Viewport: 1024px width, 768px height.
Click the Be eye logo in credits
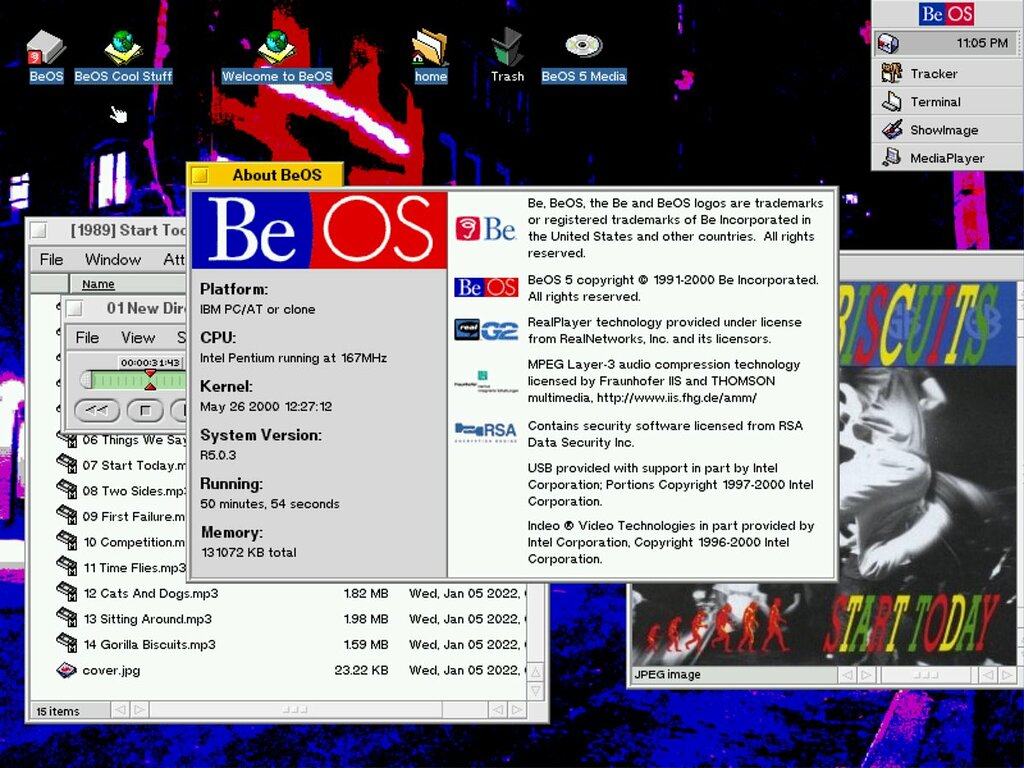[x=486, y=229]
